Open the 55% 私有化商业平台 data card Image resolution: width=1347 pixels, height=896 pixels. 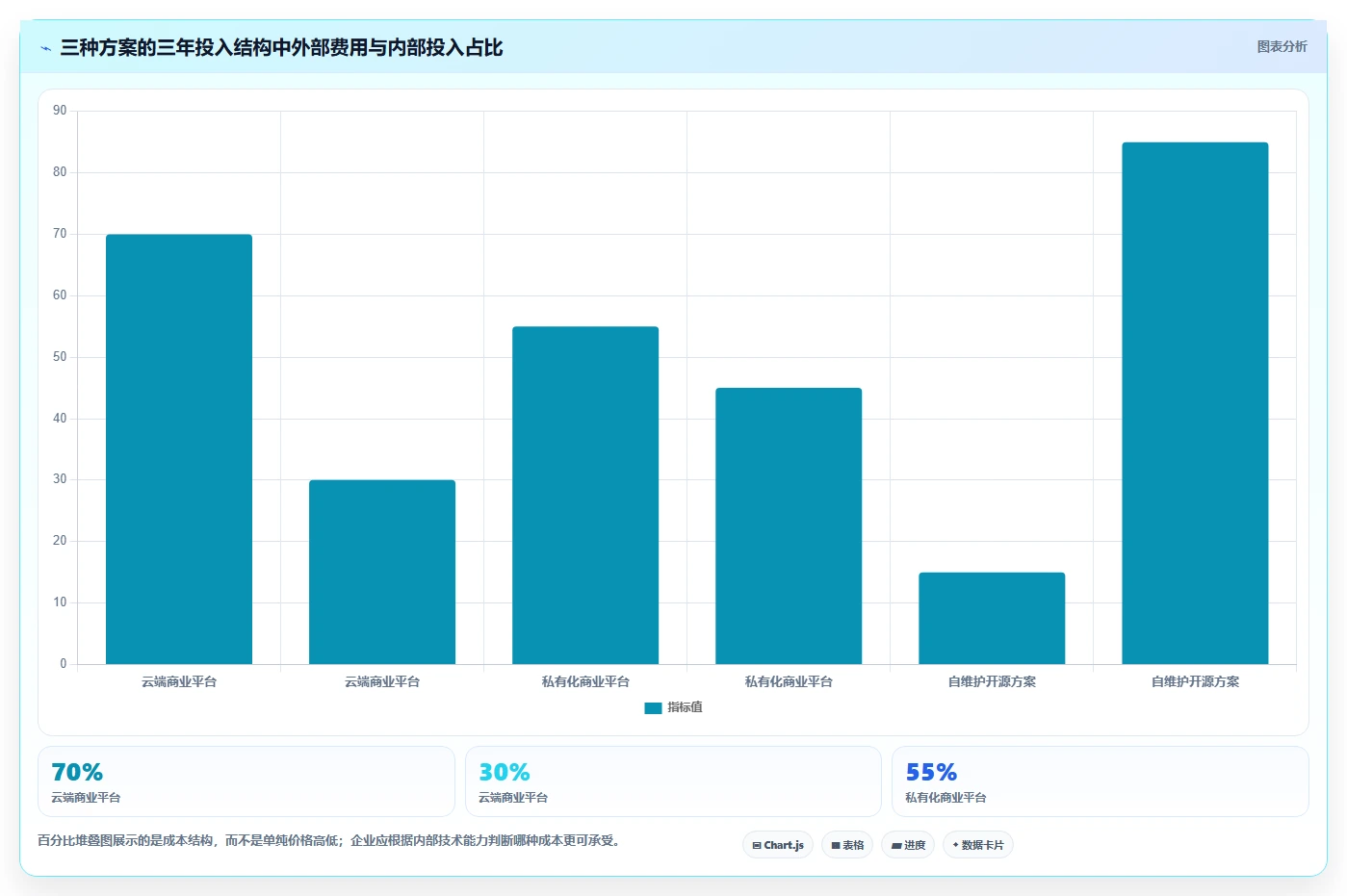tap(1101, 781)
